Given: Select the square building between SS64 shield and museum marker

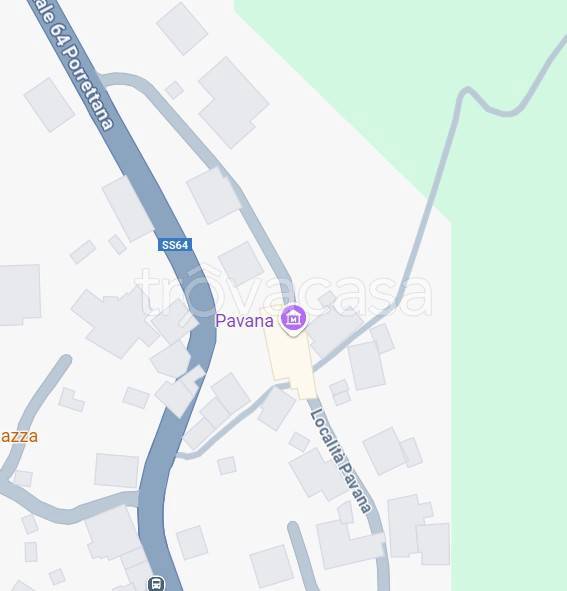Looking at the screenshot, I should click(x=241, y=264).
